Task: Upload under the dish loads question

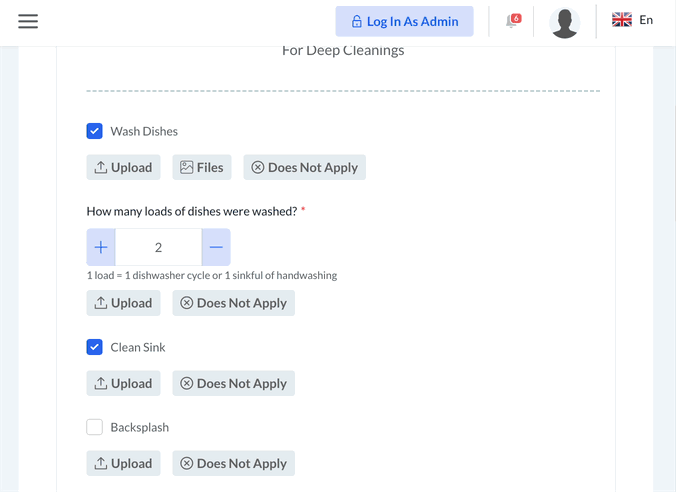Action: click(123, 303)
